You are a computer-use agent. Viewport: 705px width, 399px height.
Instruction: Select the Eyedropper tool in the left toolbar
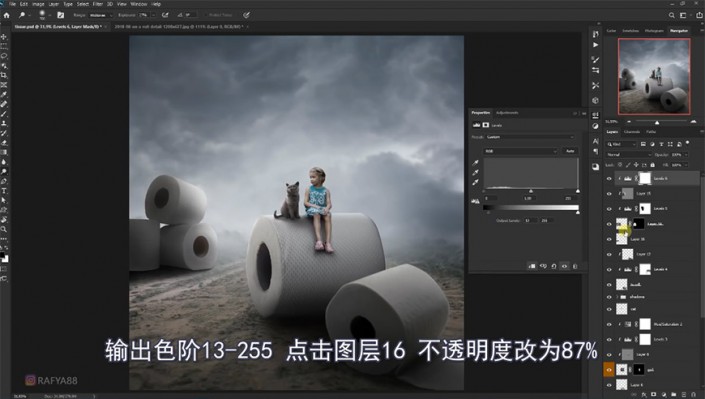click(x=4, y=94)
